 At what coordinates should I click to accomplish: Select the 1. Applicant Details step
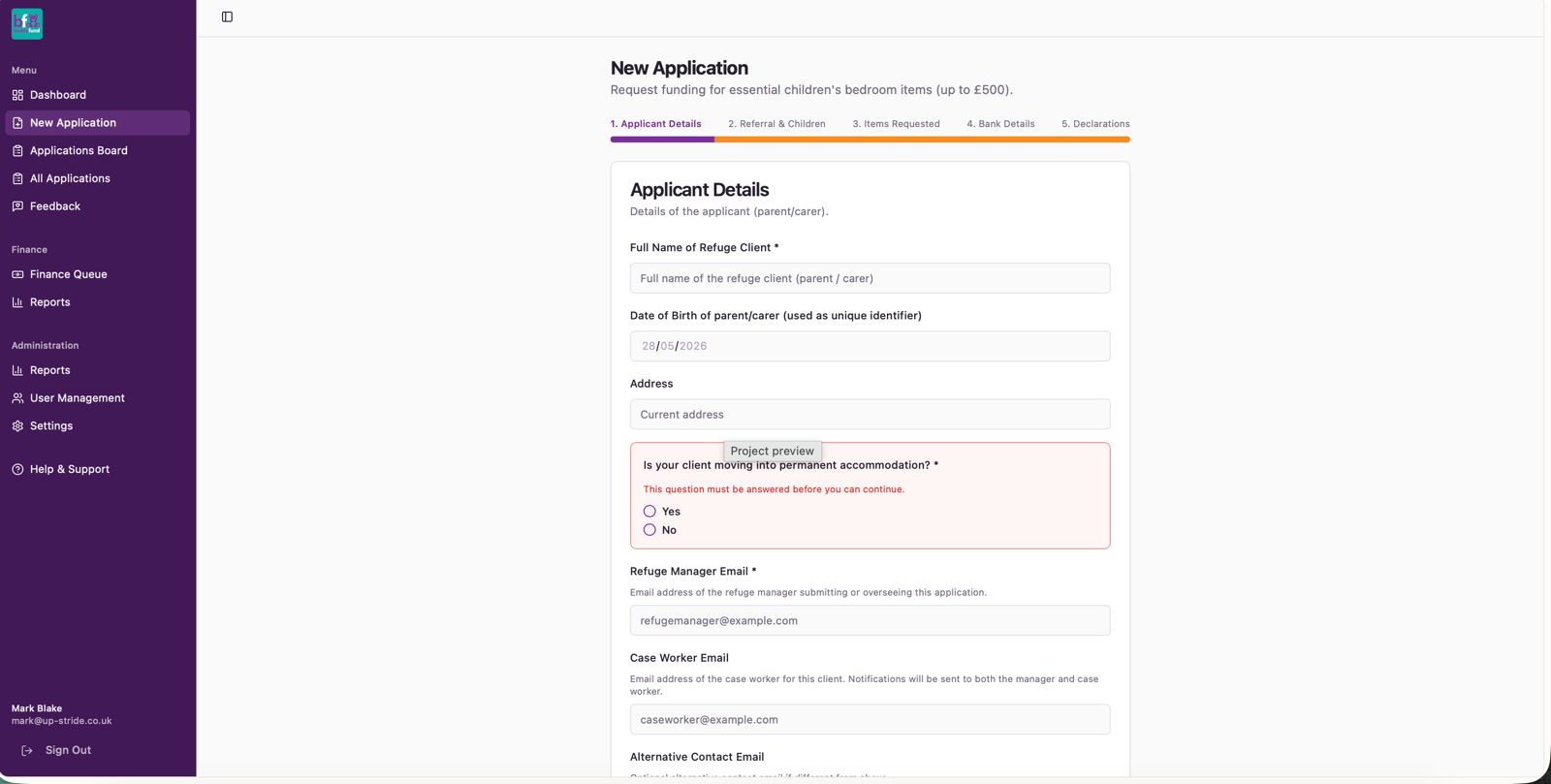[655, 124]
